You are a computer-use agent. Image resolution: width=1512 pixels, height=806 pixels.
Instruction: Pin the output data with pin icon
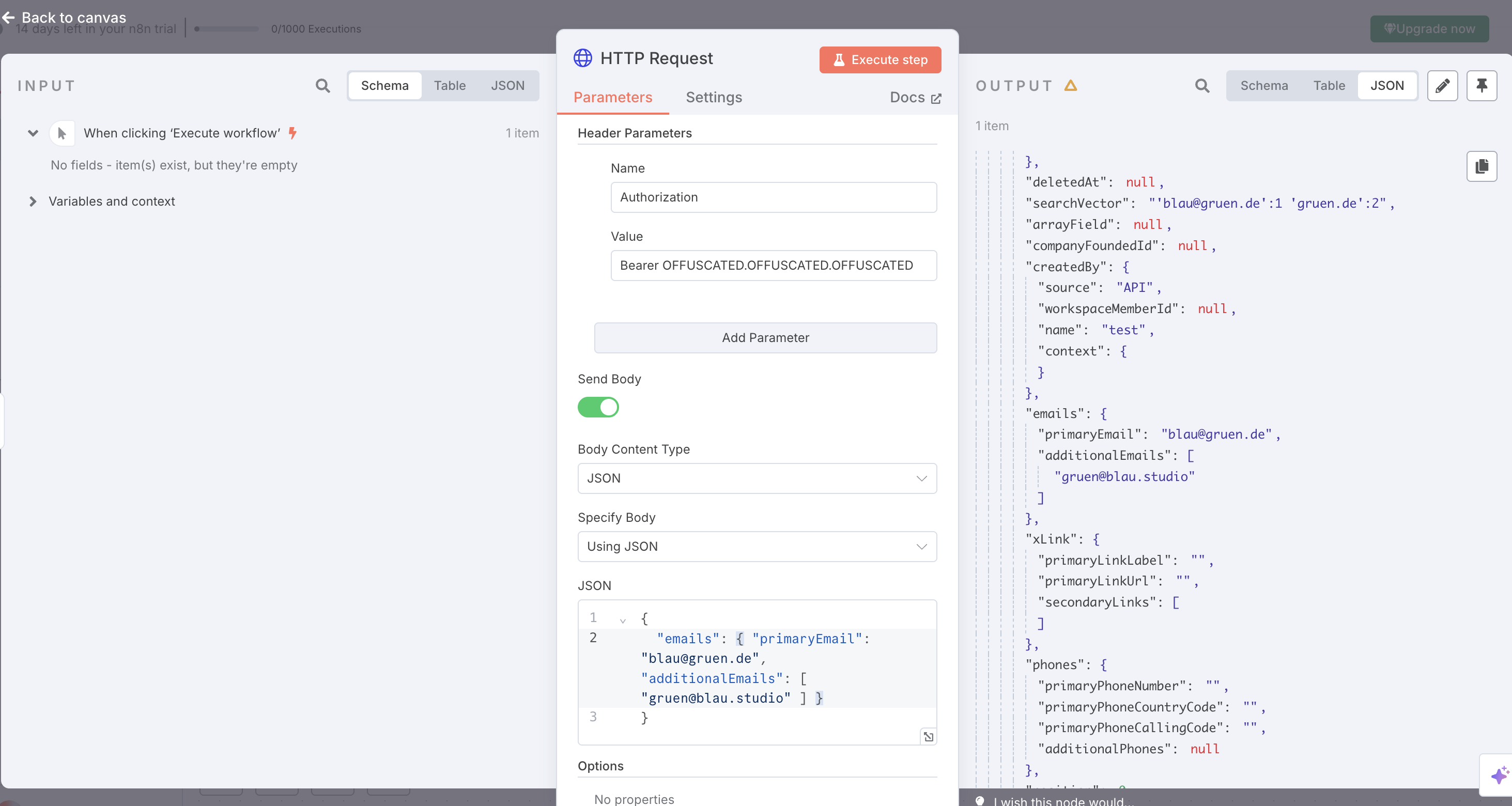[1482, 86]
